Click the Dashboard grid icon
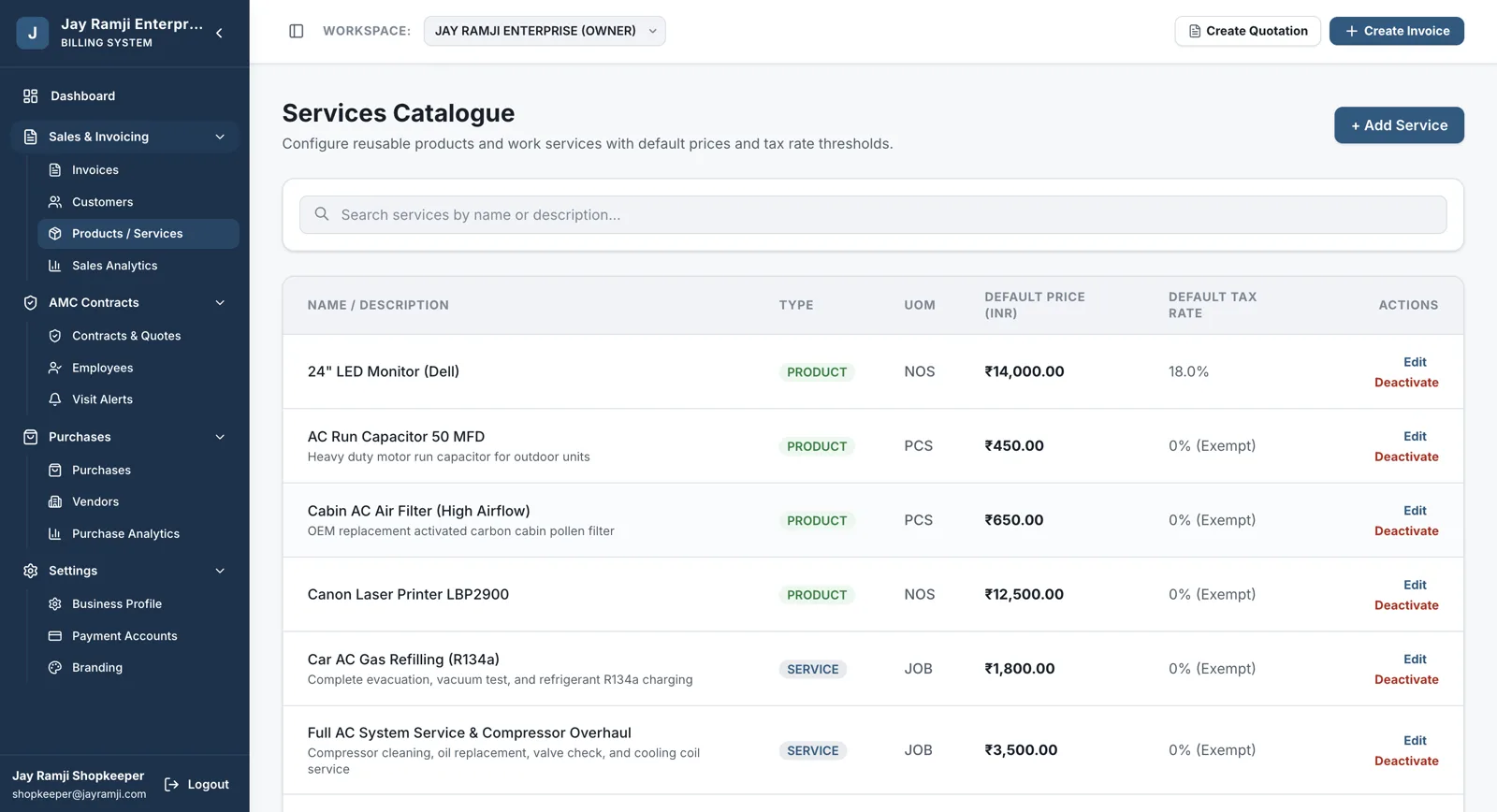Viewport: 1497px width, 812px height. 31,96
